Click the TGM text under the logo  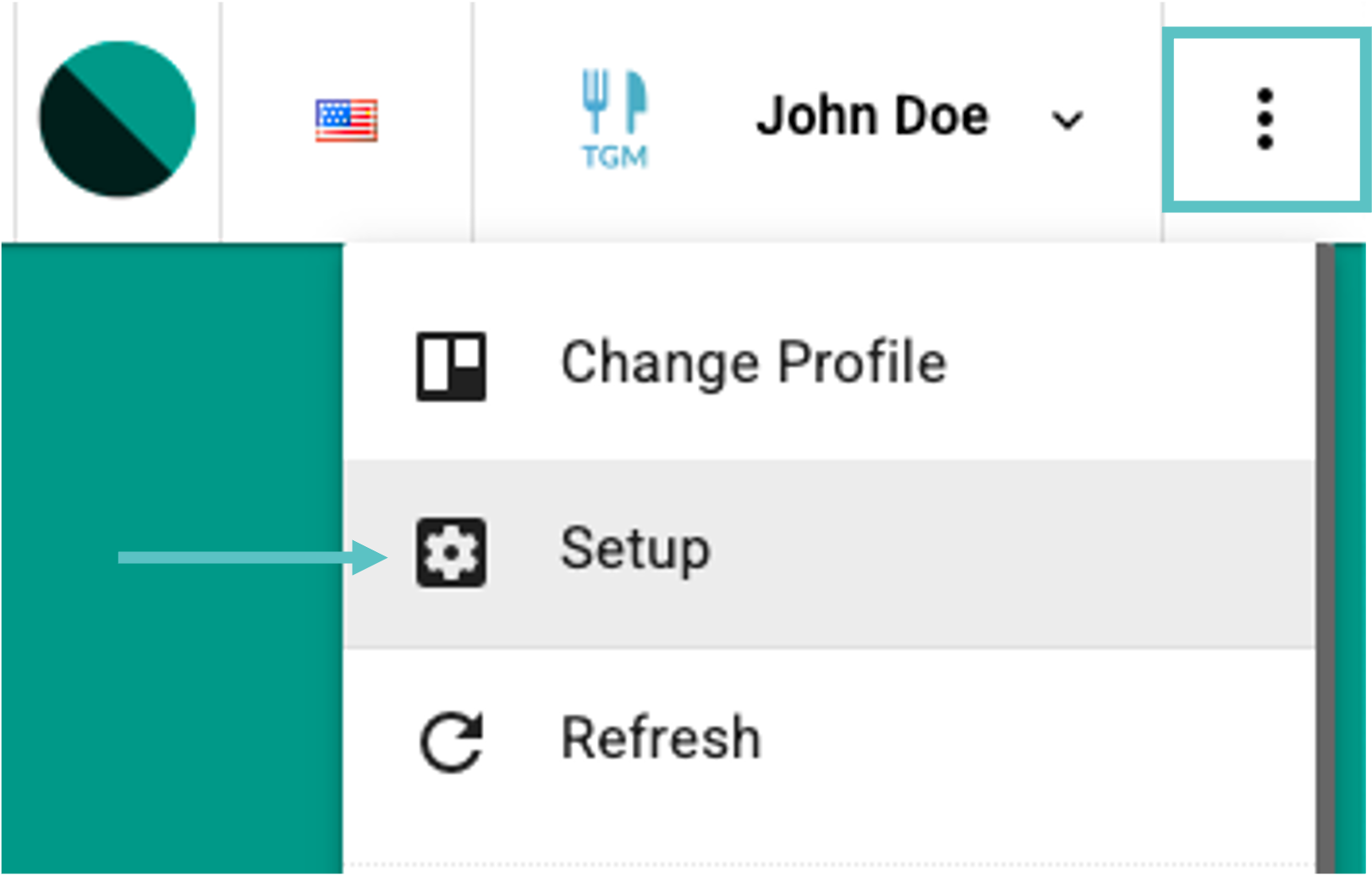pos(615,157)
